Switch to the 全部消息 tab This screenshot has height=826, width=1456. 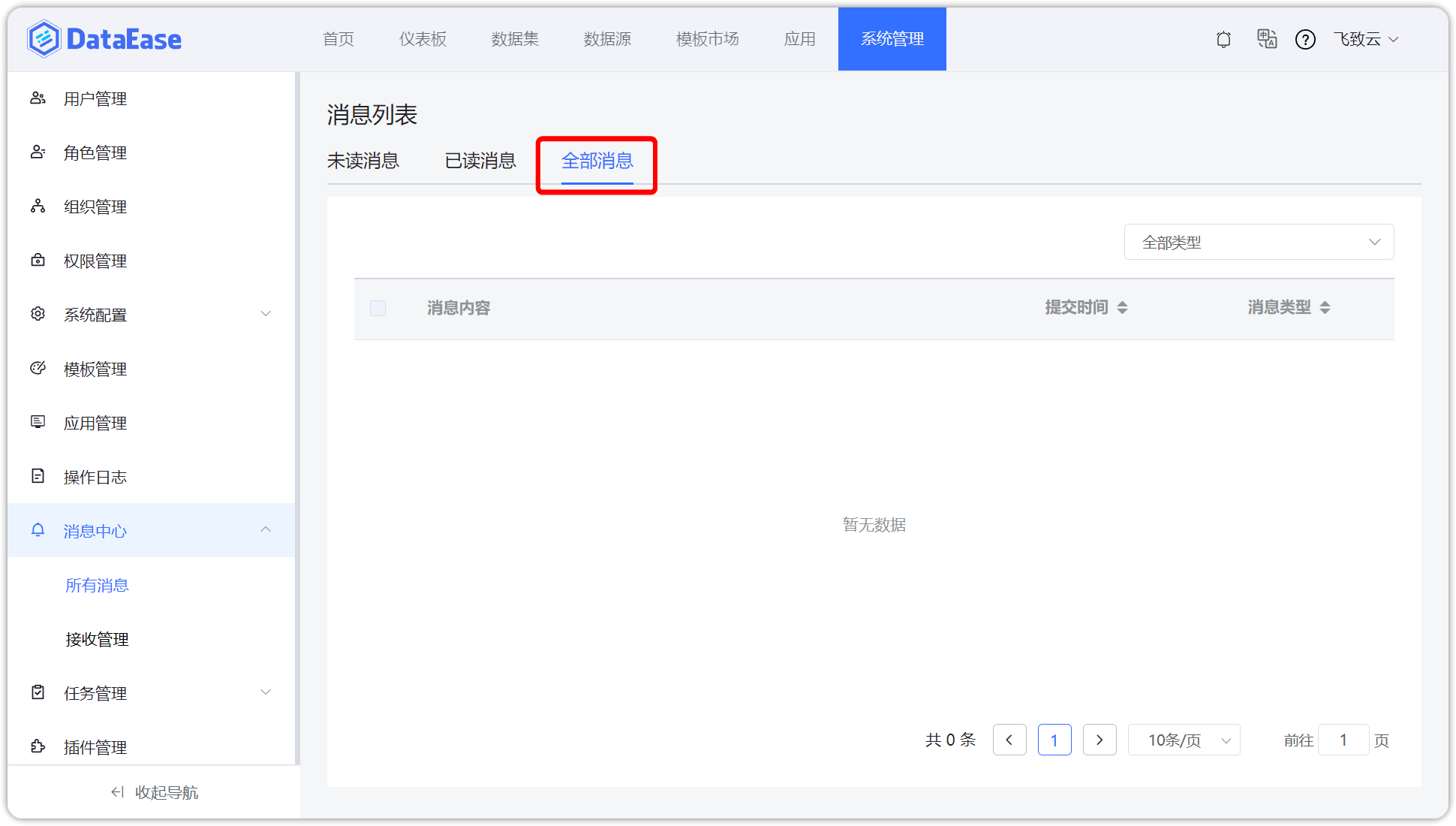click(597, 161)
